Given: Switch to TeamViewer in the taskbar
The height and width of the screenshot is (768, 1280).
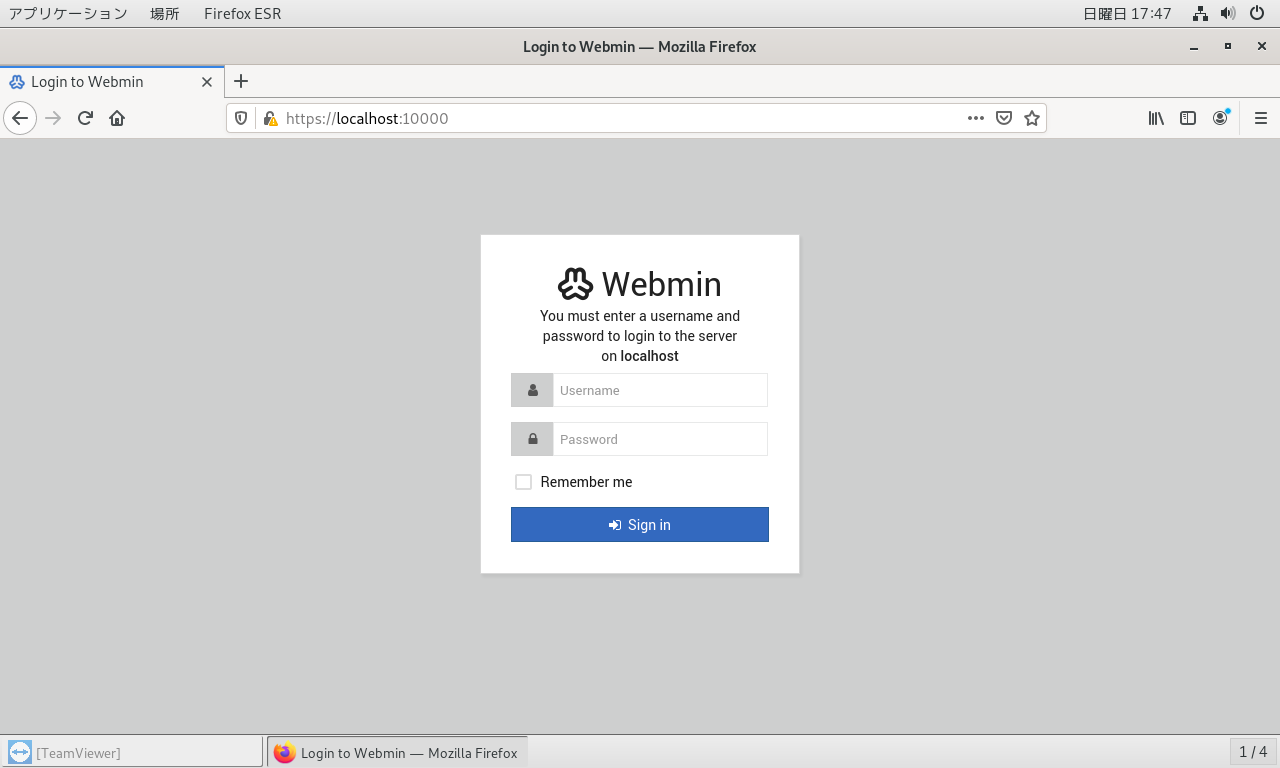Looking at the screenshot, I should point(132,752).
